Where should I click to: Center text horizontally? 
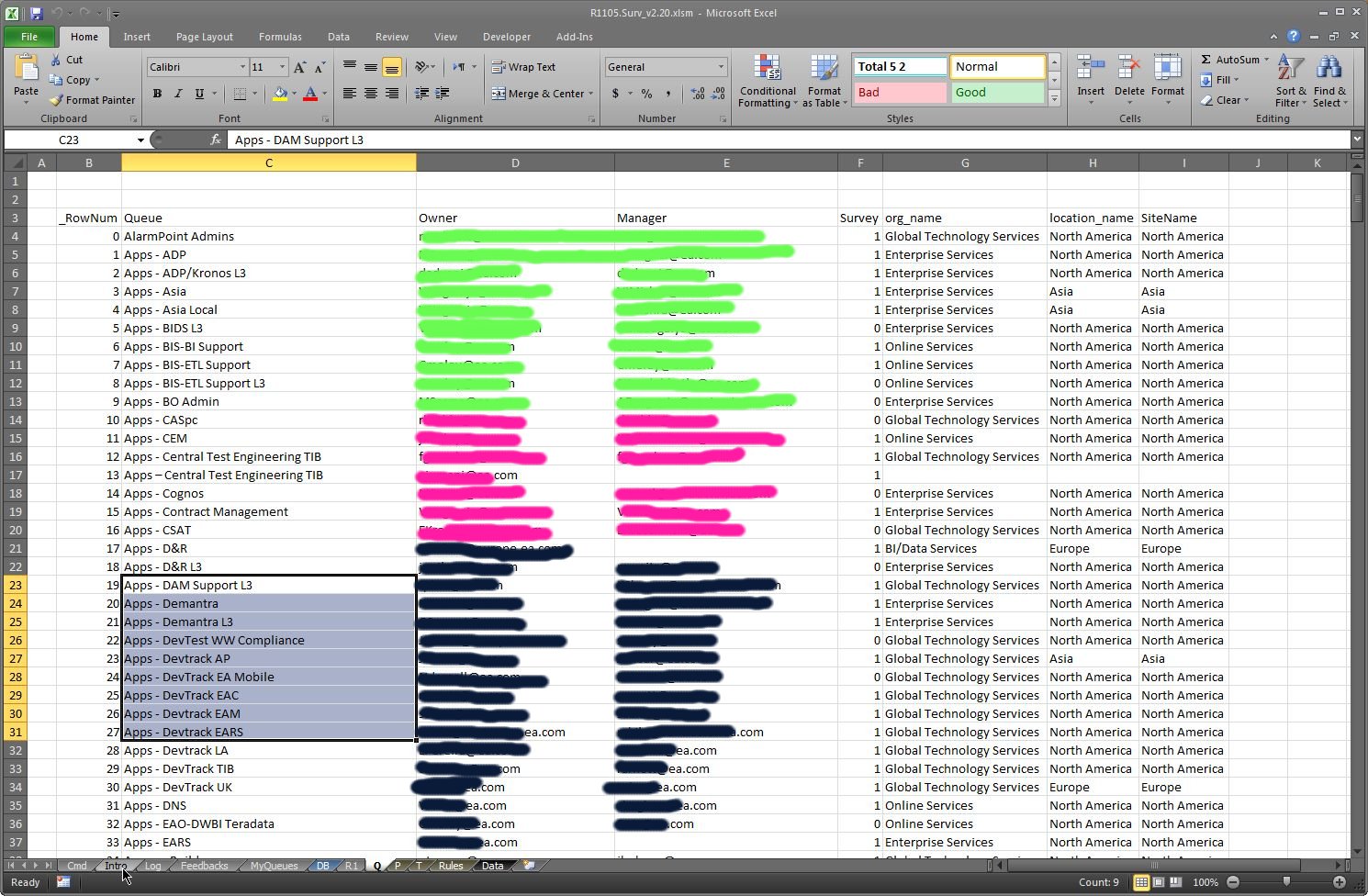coord(370,94)
